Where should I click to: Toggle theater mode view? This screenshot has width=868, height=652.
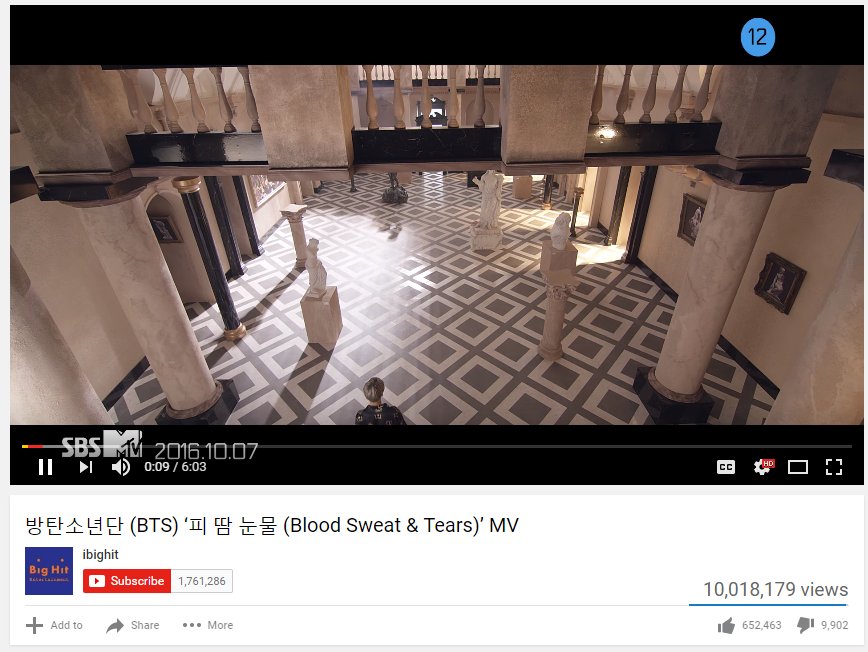click(x=798, y=467)
